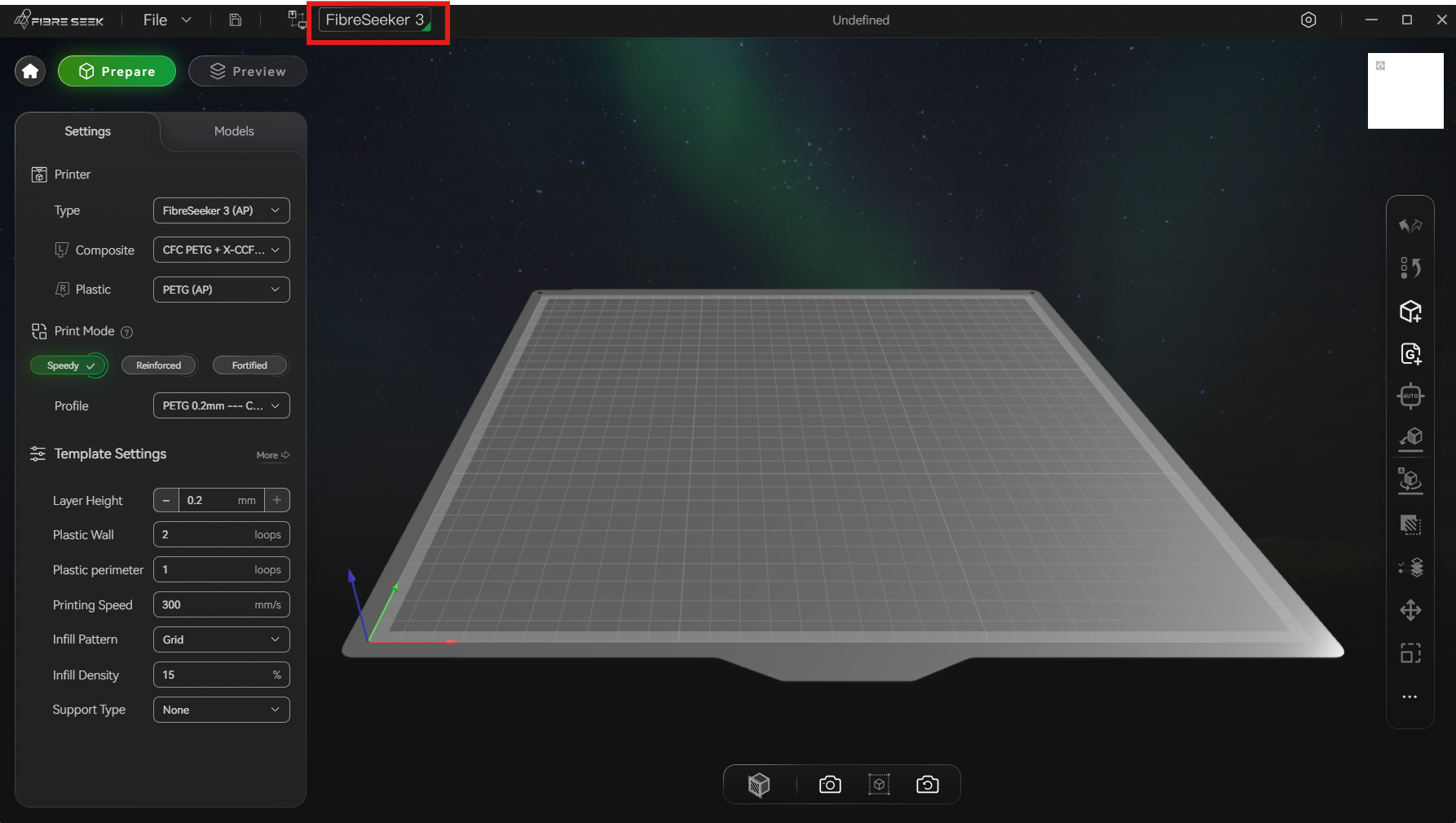Screen dimensions: 1456x823
Task: Open the screenshot camera icon in bottom bar
Action: pos(830,785)
